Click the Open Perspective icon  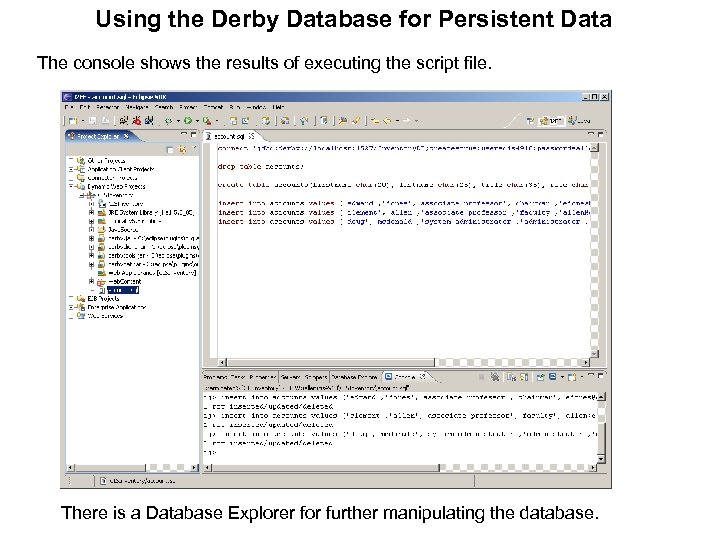[x=530, y=121]
